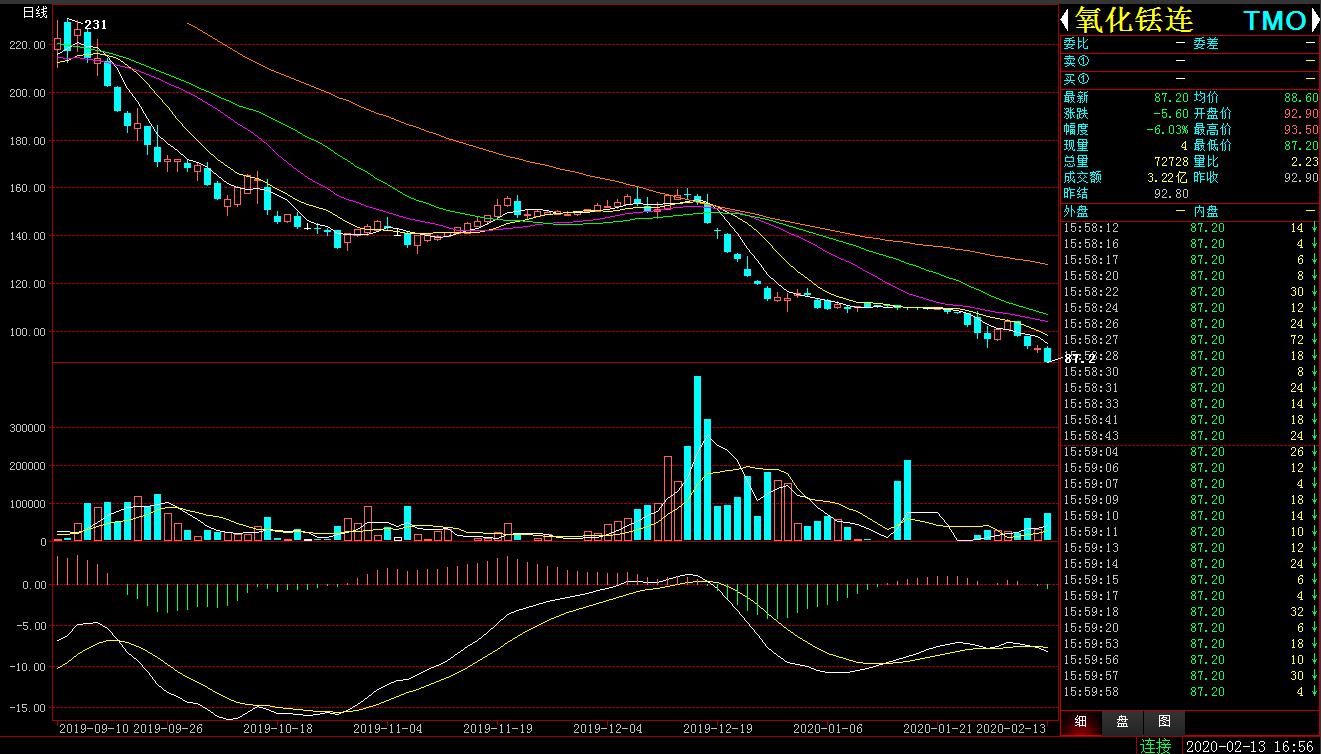Click the 最新 latest price value 87.20
The height and width of the screenshot is (754, 1321).
(1170, 98)
